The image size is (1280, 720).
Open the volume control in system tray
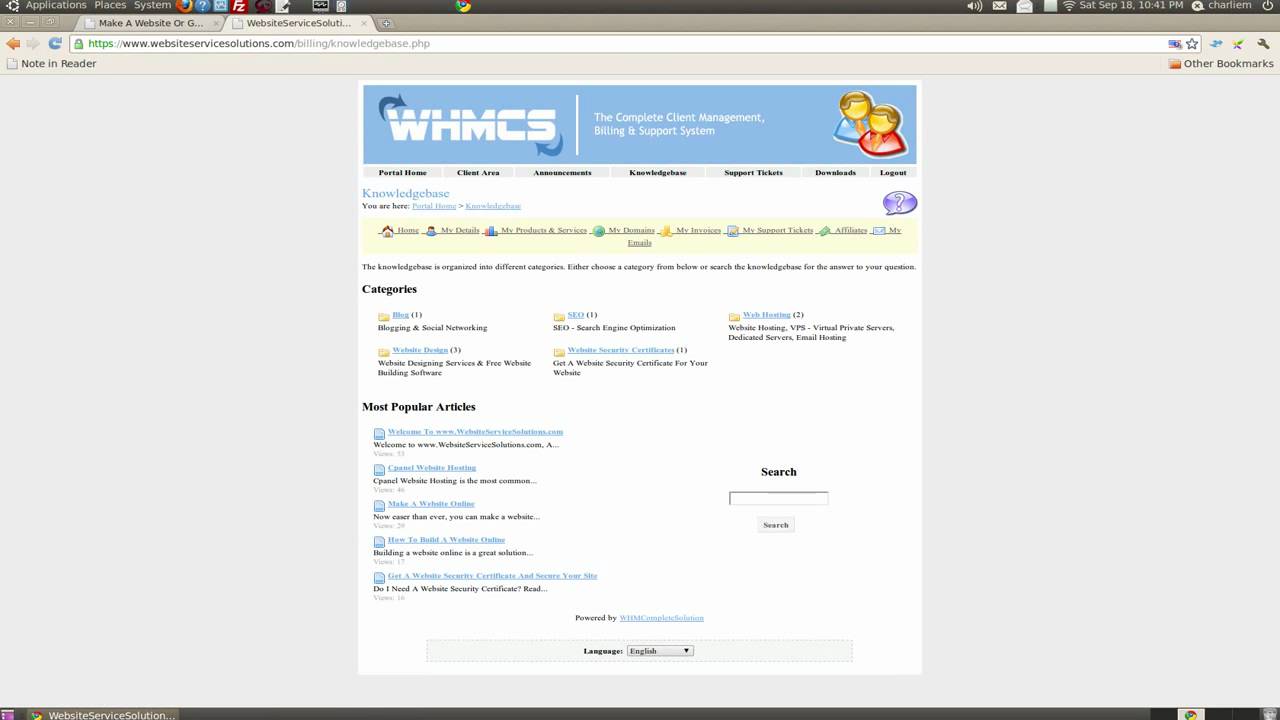(x=974, y=6)
